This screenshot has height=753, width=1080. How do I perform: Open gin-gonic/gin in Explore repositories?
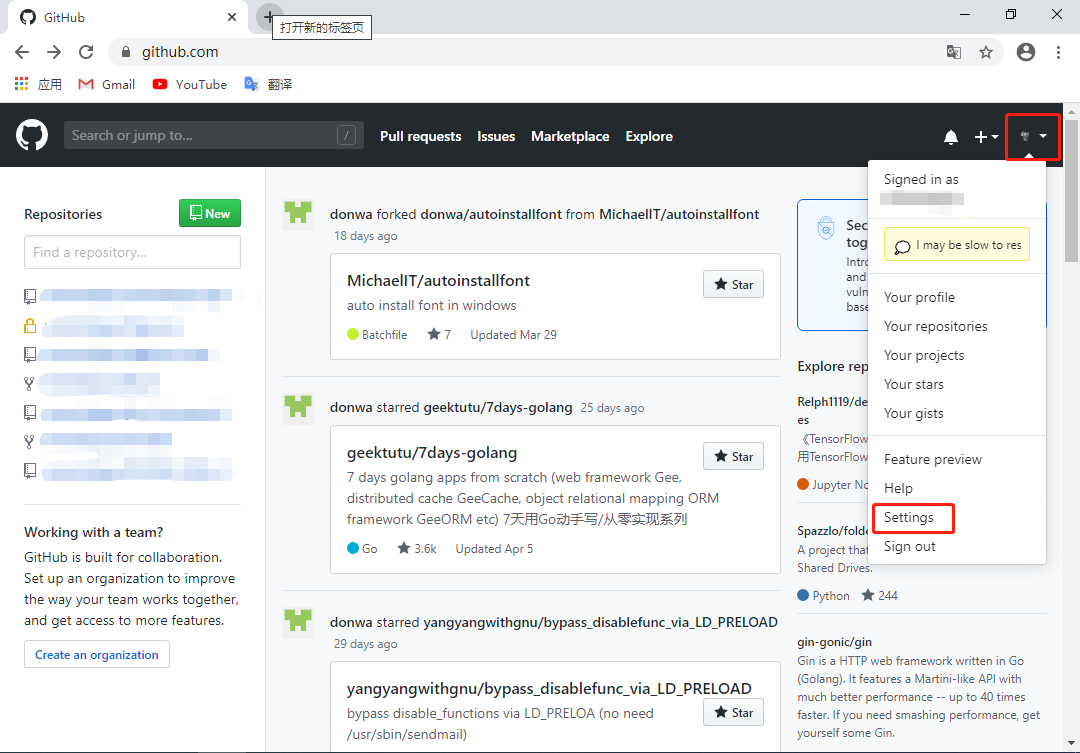834,642
